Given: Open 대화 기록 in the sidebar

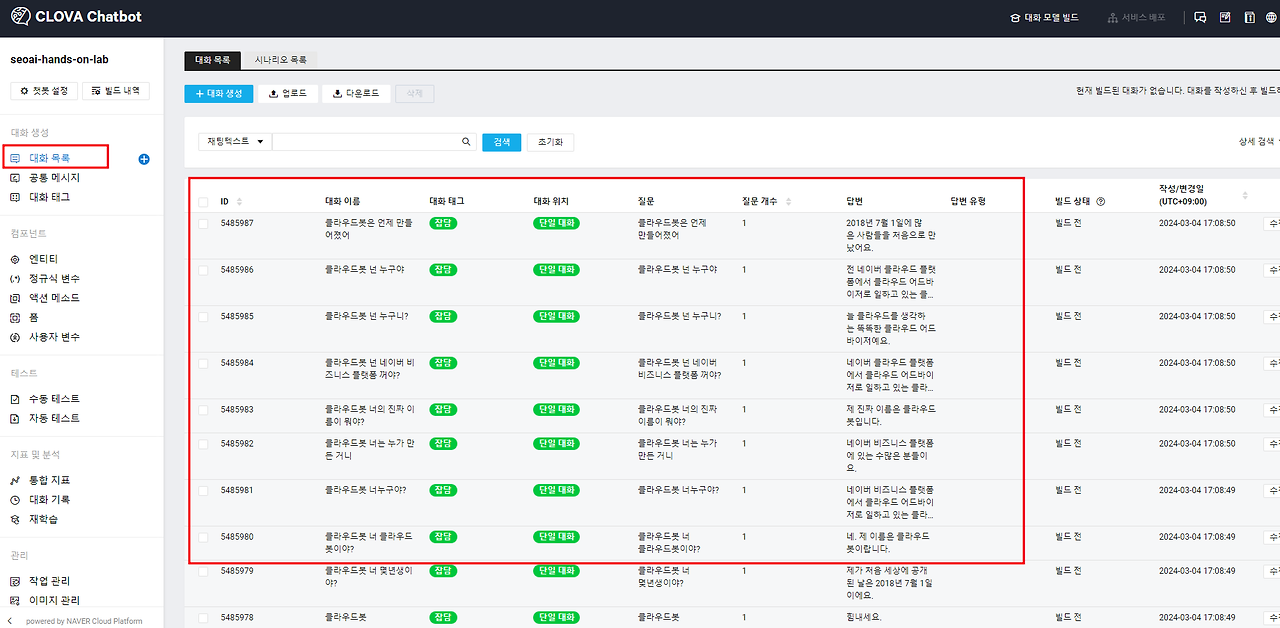Looking at the screenshot, I should [x=49, y=499].
